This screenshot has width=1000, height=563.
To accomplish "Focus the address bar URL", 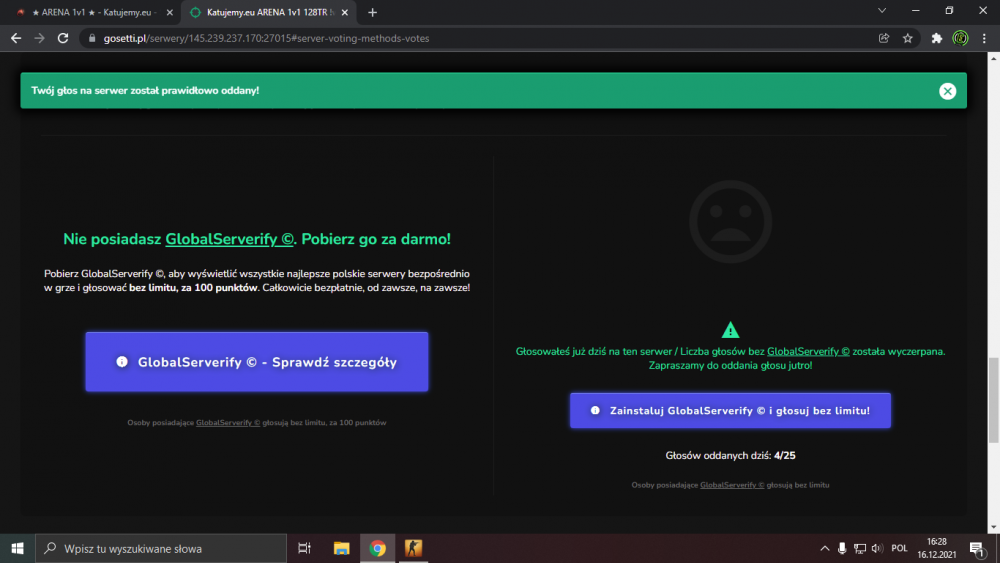I will (266, 38).
